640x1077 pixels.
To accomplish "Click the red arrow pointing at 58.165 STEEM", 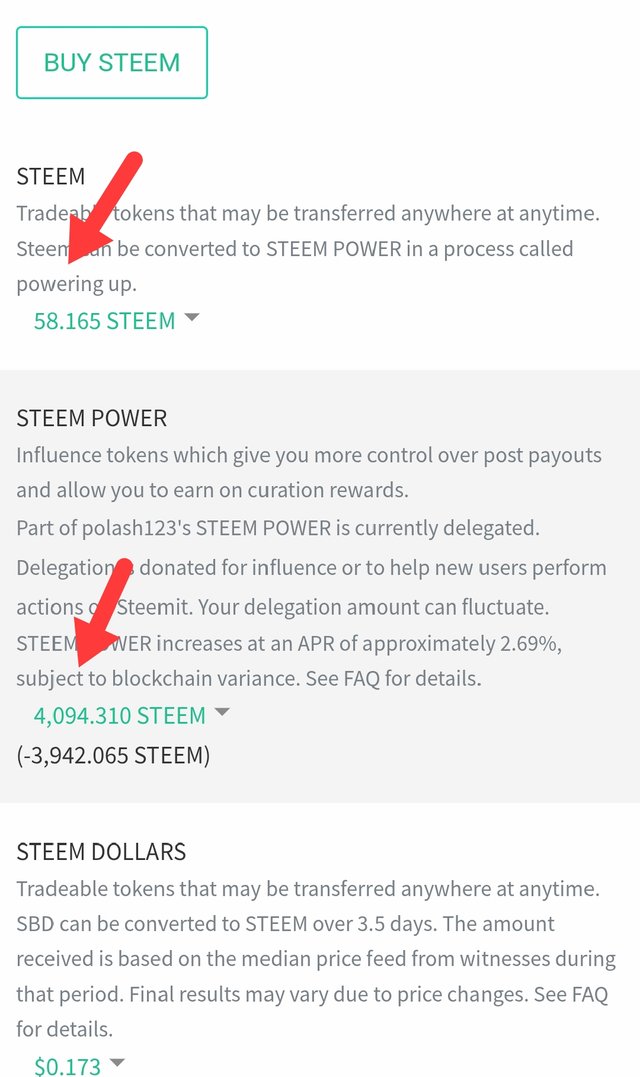I will [x=103, y=207].
